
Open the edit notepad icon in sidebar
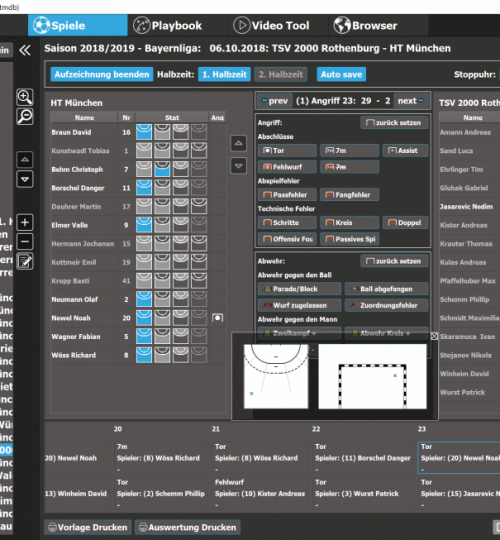(25, 261)
